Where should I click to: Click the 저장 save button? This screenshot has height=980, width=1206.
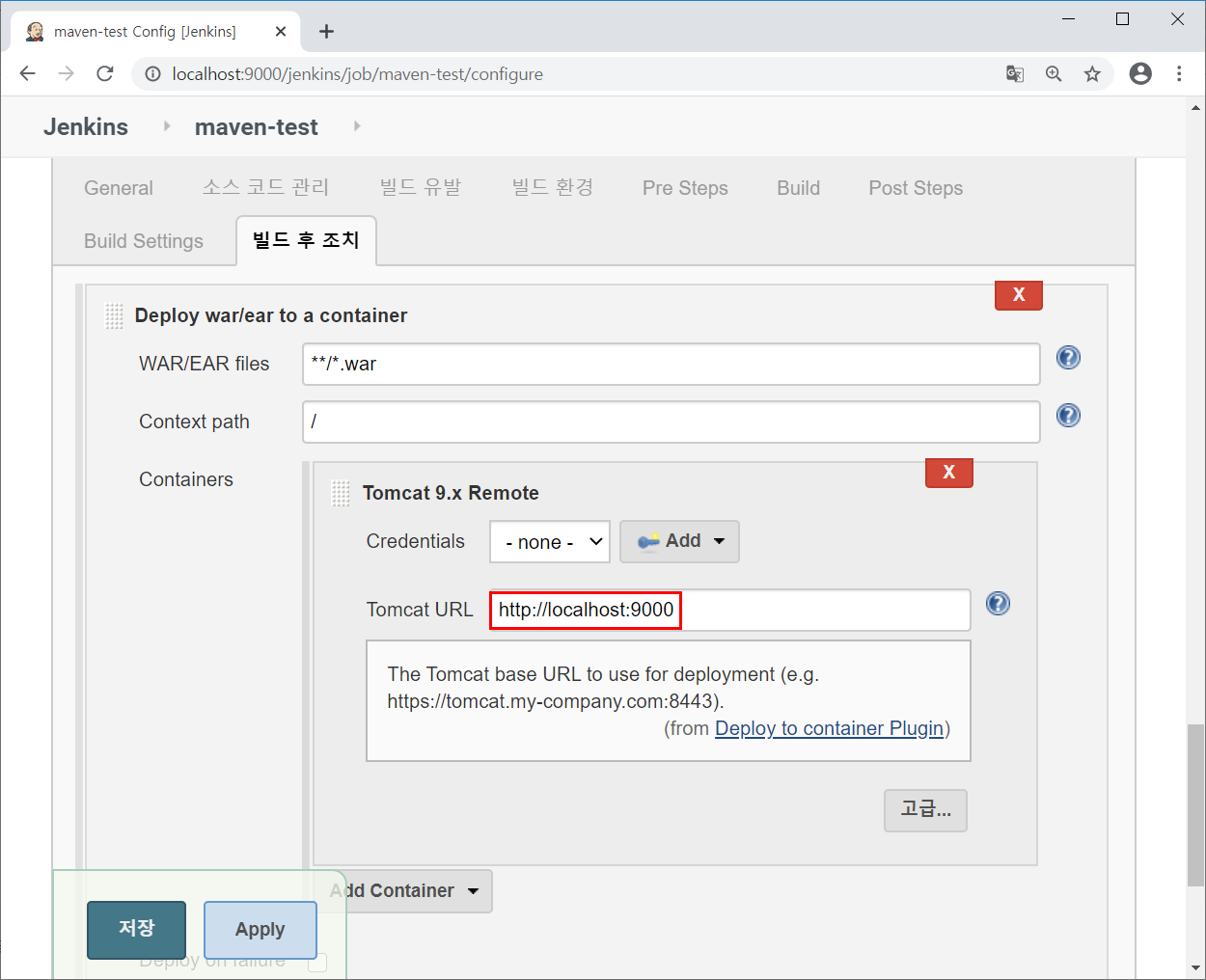click(136, 929)
